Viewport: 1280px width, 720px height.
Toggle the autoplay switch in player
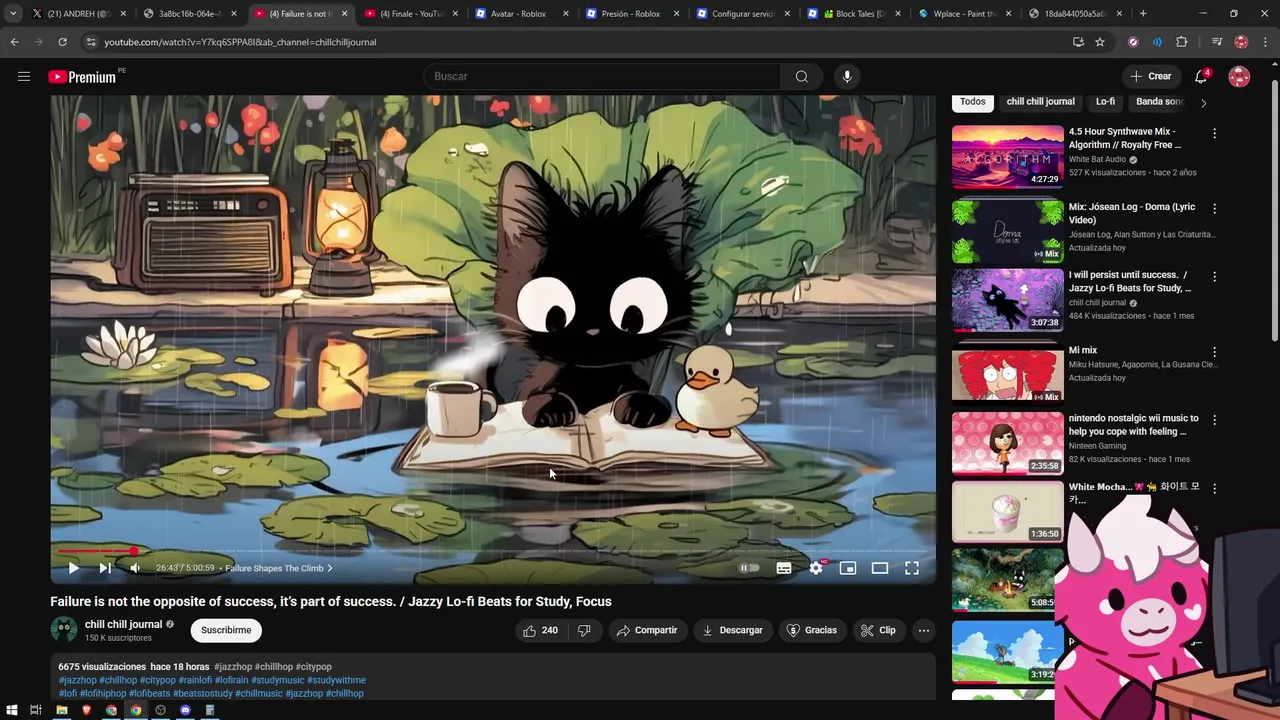(x=749, y=568)
